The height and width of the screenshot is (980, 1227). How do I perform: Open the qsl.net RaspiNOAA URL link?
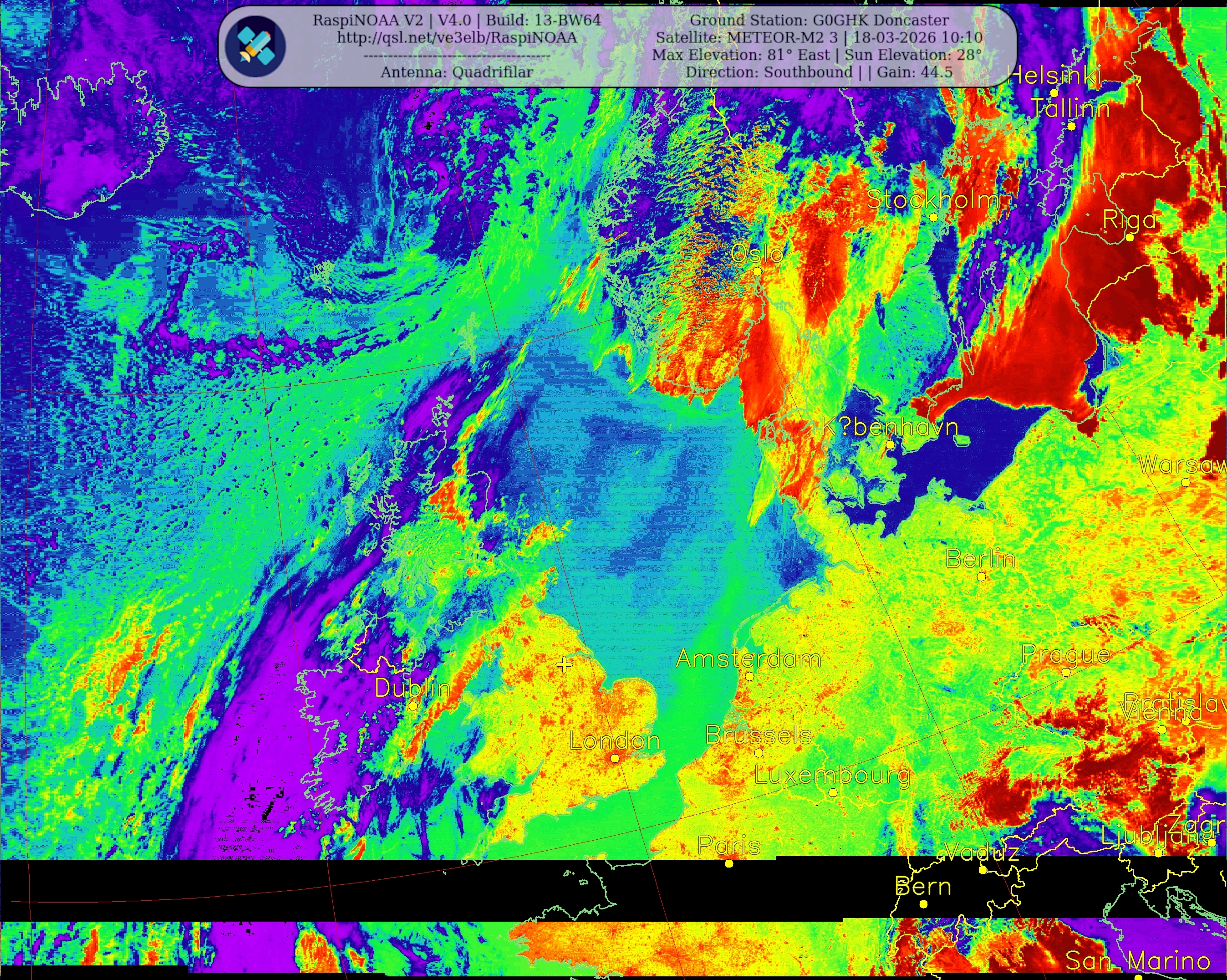pyautogui.click(x=457, y=37)
